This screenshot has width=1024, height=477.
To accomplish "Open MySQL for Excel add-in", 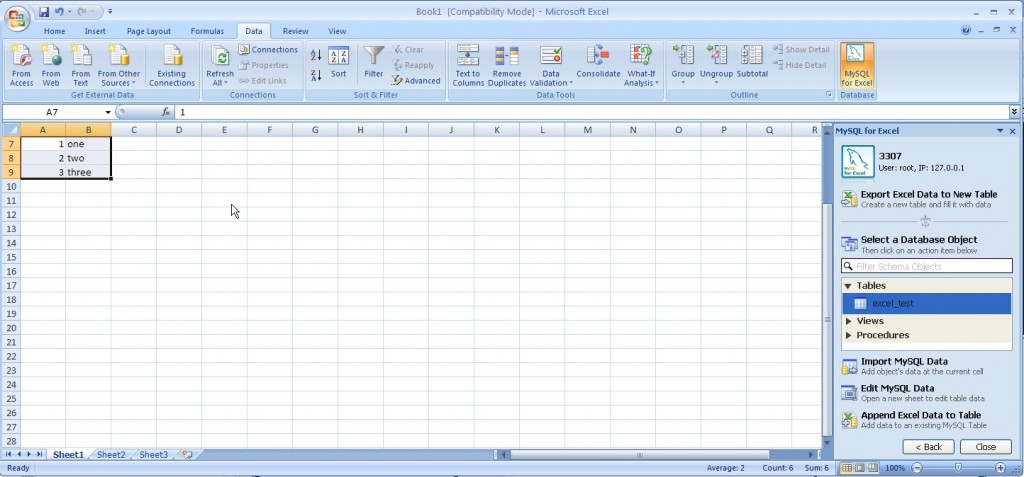I will pos(856,65).
